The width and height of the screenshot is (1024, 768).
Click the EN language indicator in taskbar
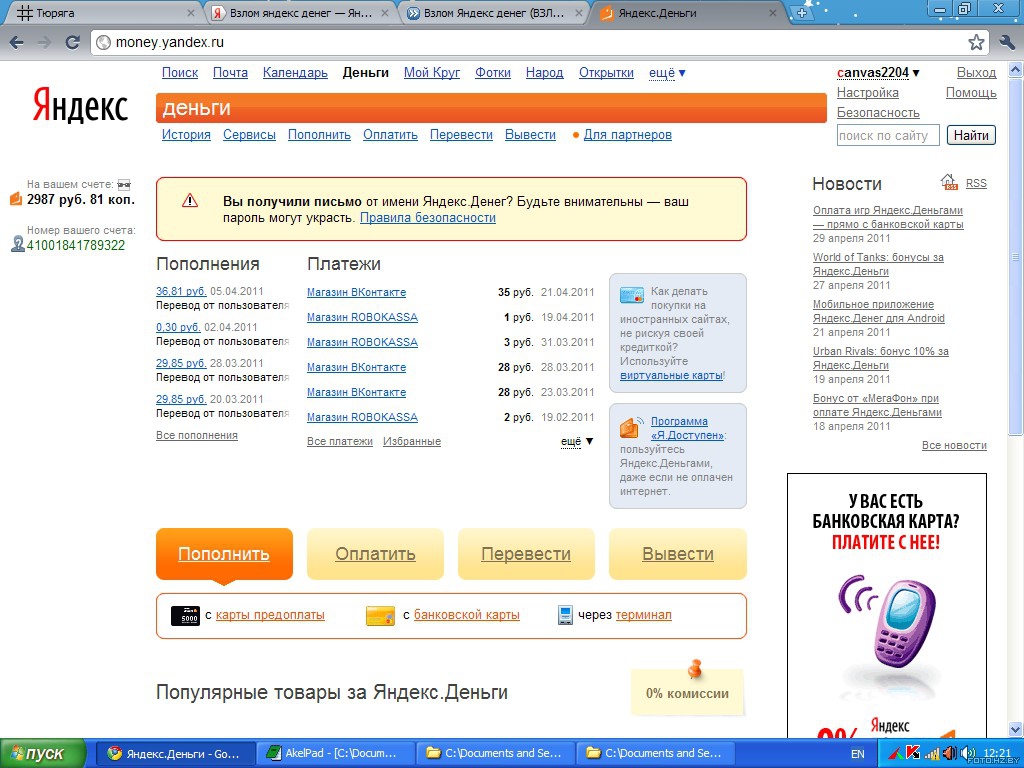pos(857,754)
